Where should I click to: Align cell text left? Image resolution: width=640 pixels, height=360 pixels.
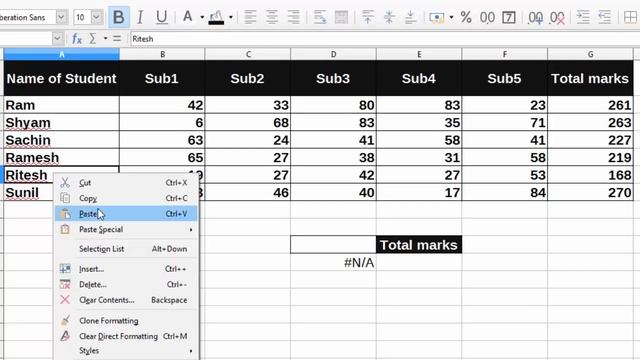point(250,17)
